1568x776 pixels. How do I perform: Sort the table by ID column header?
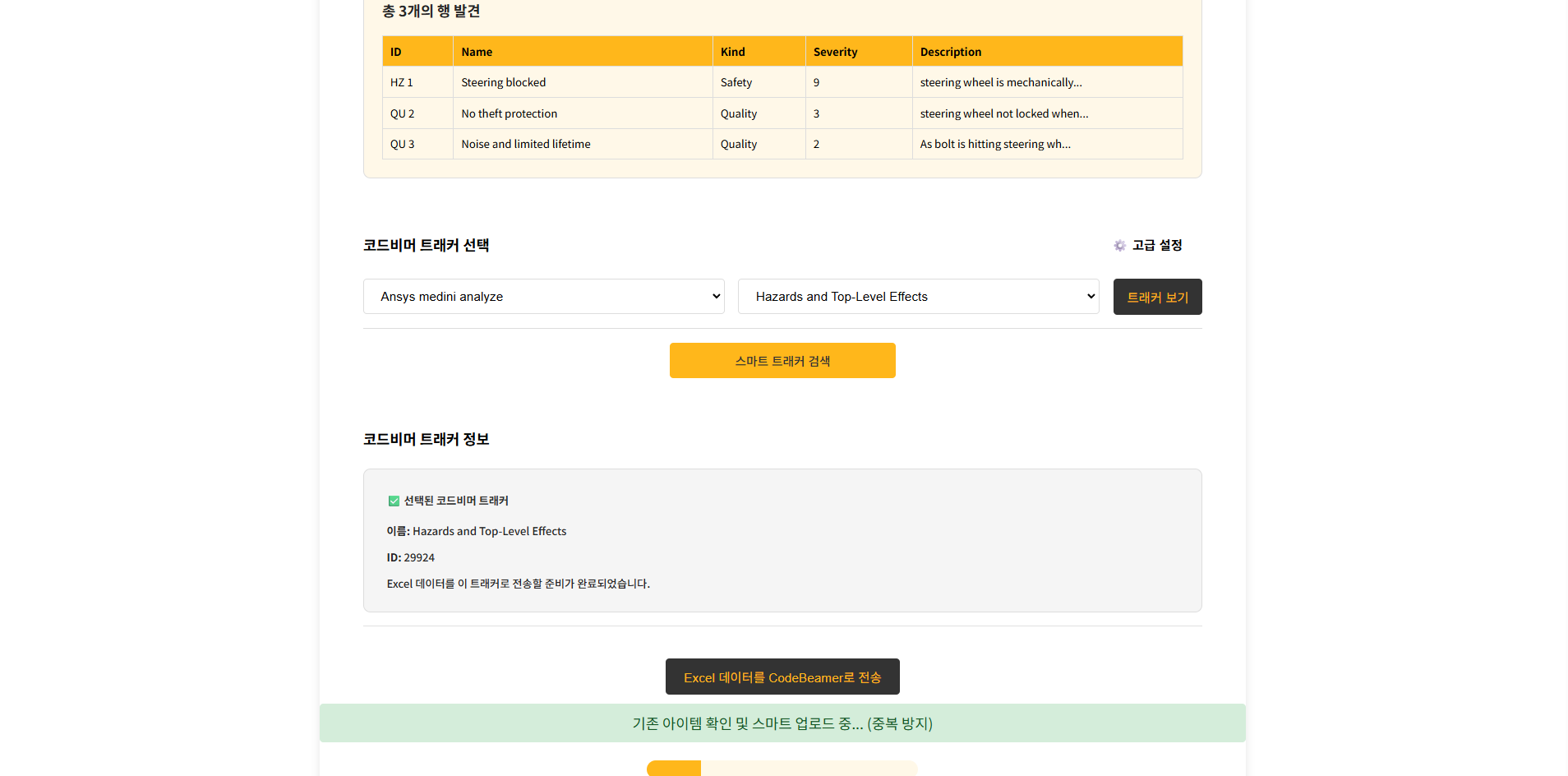395,51
